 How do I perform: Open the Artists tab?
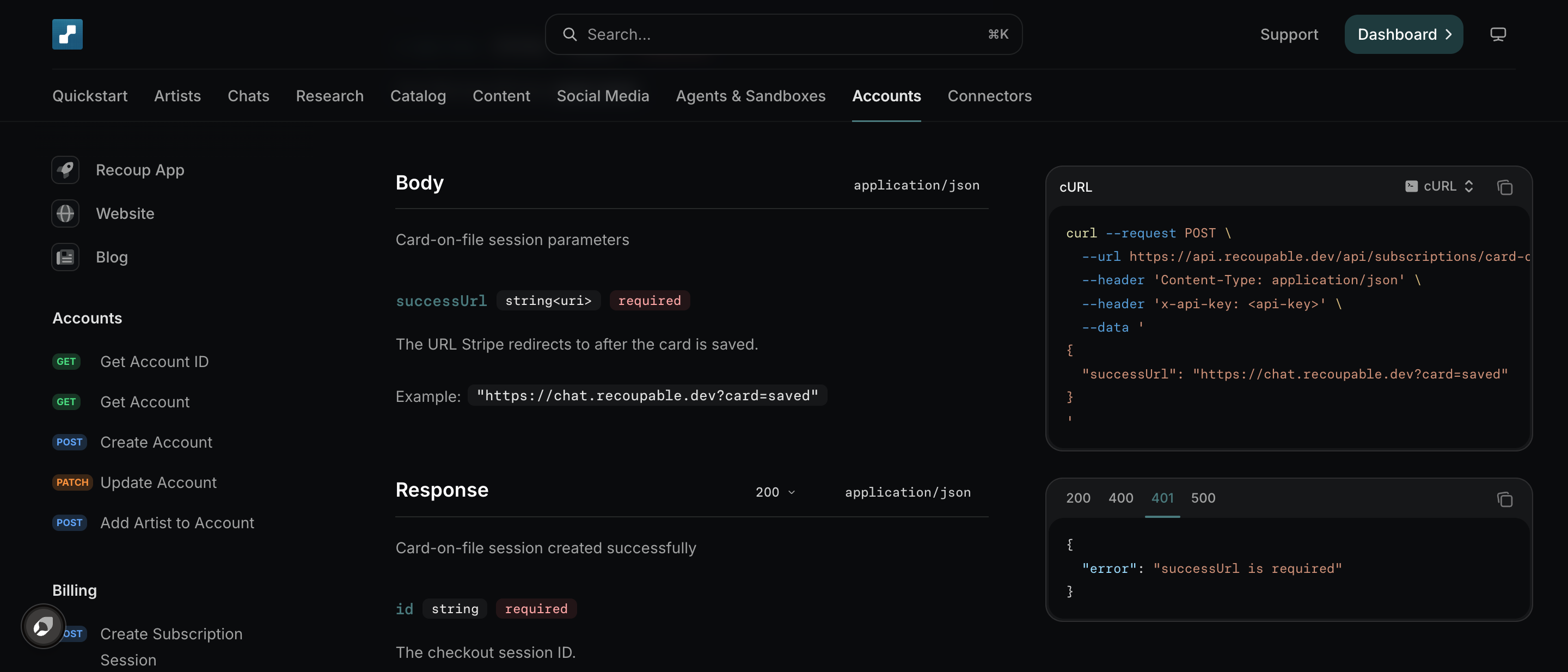[177, 95]
